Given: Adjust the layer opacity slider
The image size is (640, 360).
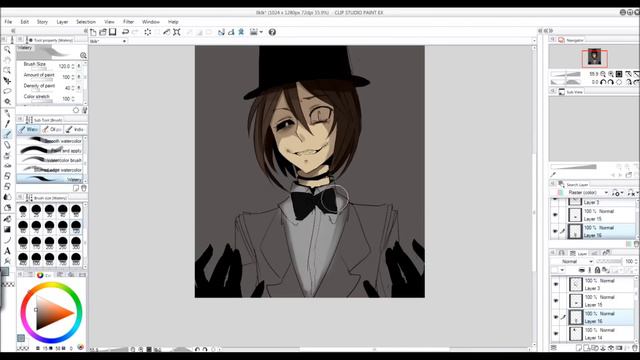Looking at the screenshot, I should 609,261.
